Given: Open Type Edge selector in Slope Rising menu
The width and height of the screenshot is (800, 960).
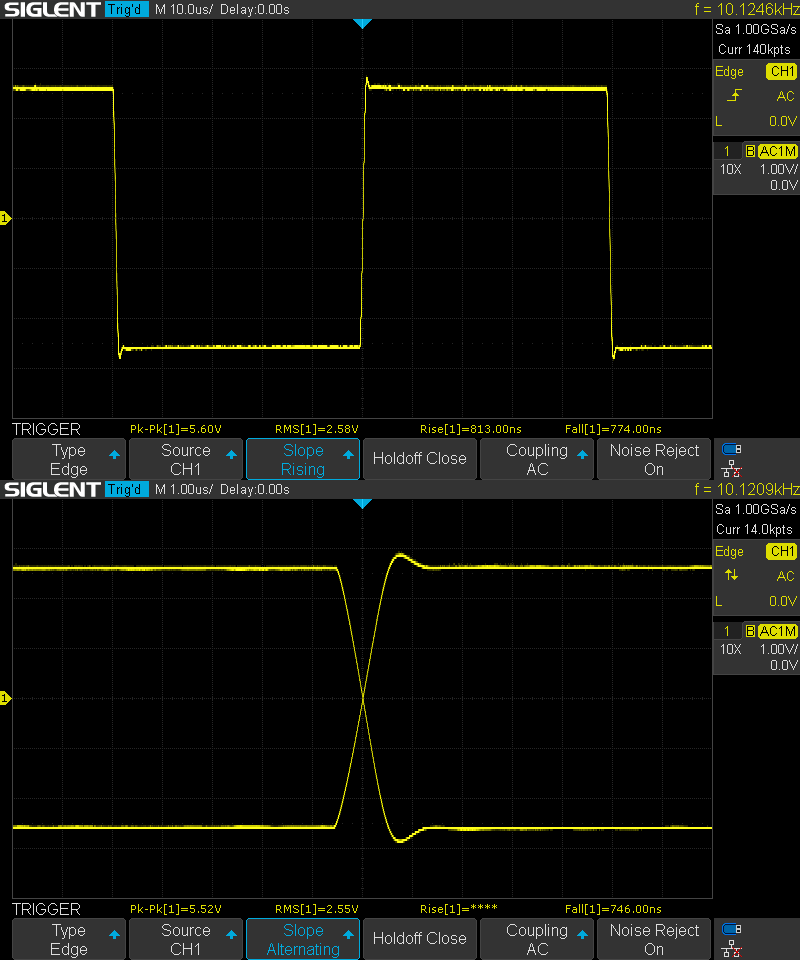Looking at the screenshot, I should coord(69,459).
